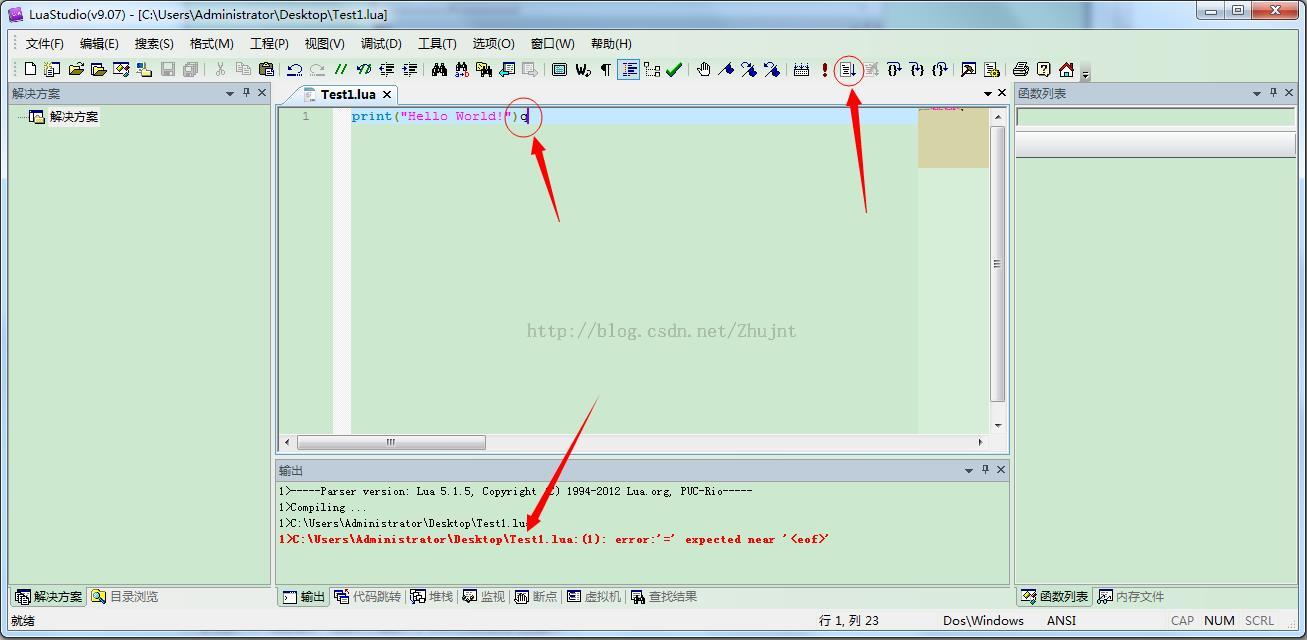Open the 编辑(E) menu

click(x=99, y=43)
